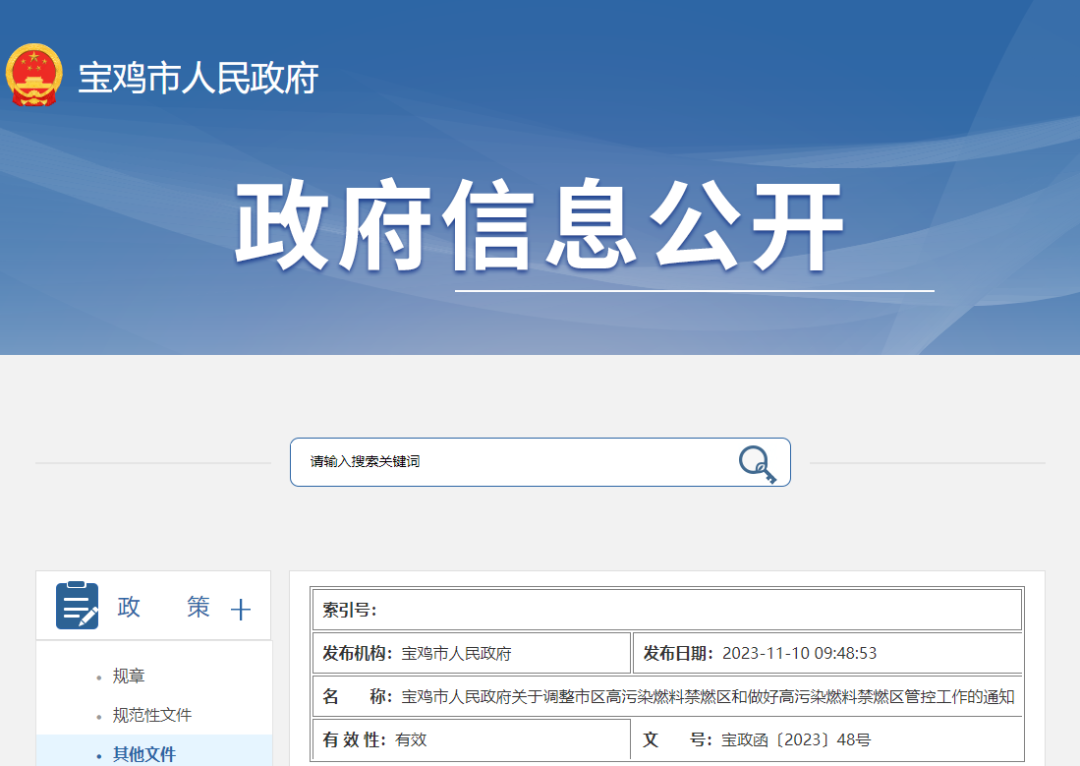Click the policy clipboard icon
The width and height of the screenshot is (1080, 766).
pyautogui.click(x=77, y=606)
